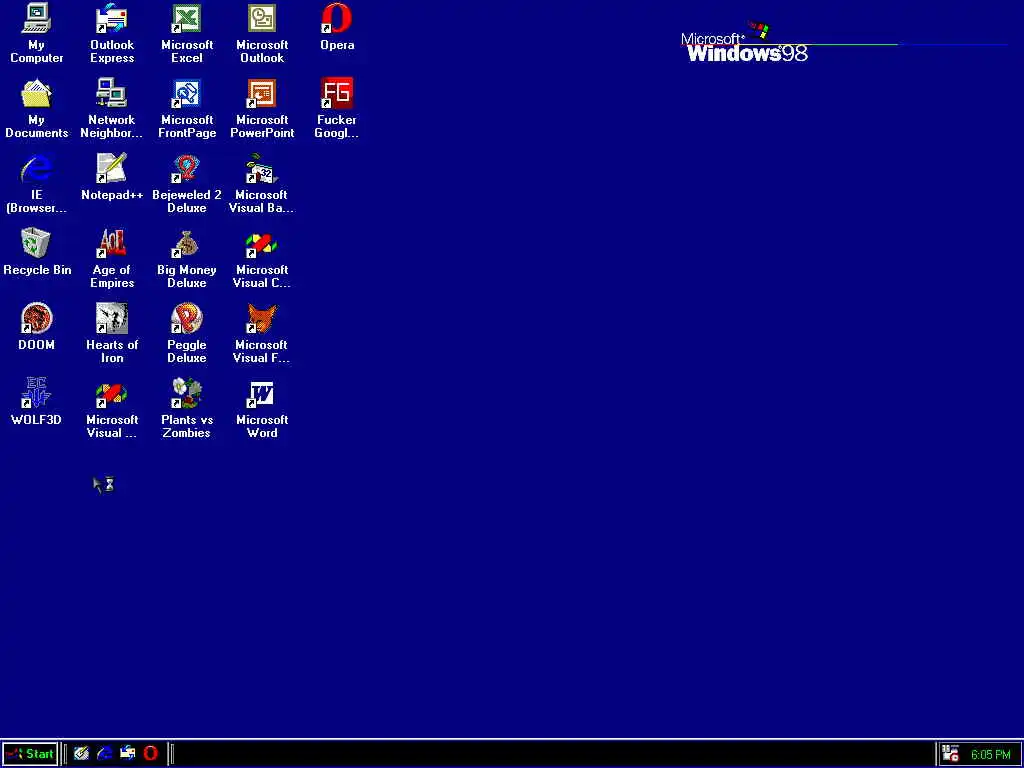Launch Outlook Express from Quick Launch
This screenshot has width=1024, height=768.
[x=127, y=754]
